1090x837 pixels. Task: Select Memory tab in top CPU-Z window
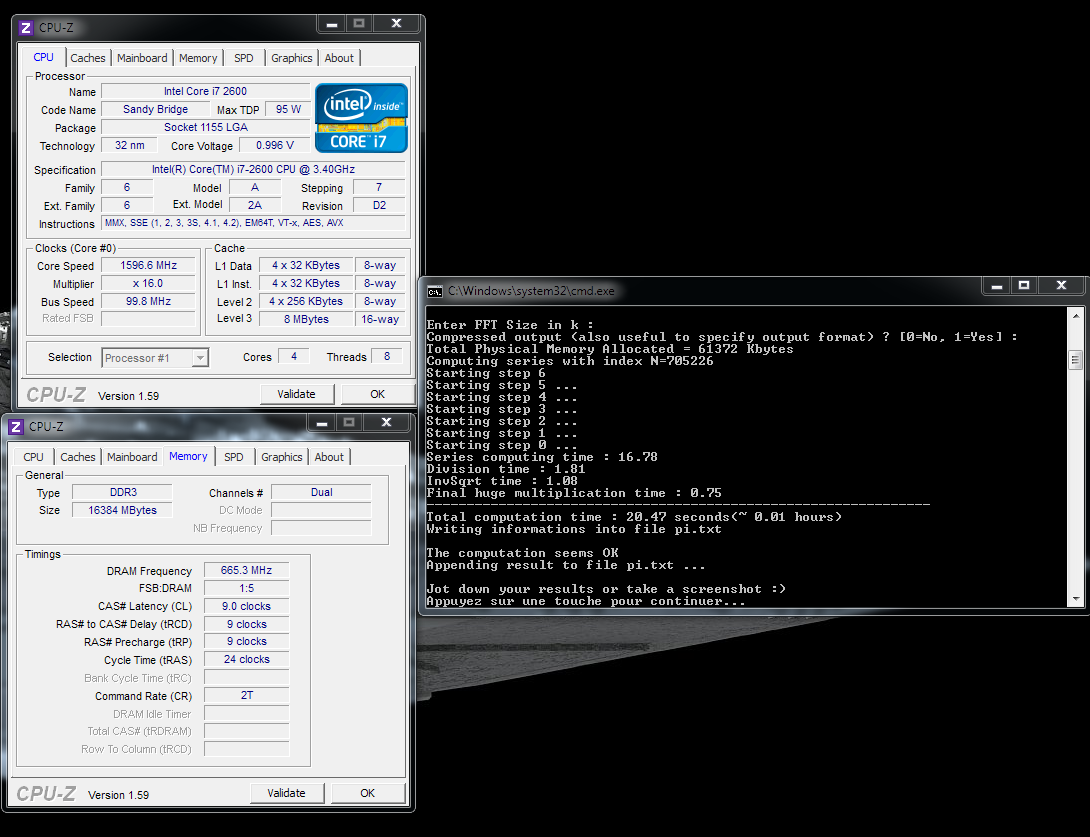coord(198,58)
